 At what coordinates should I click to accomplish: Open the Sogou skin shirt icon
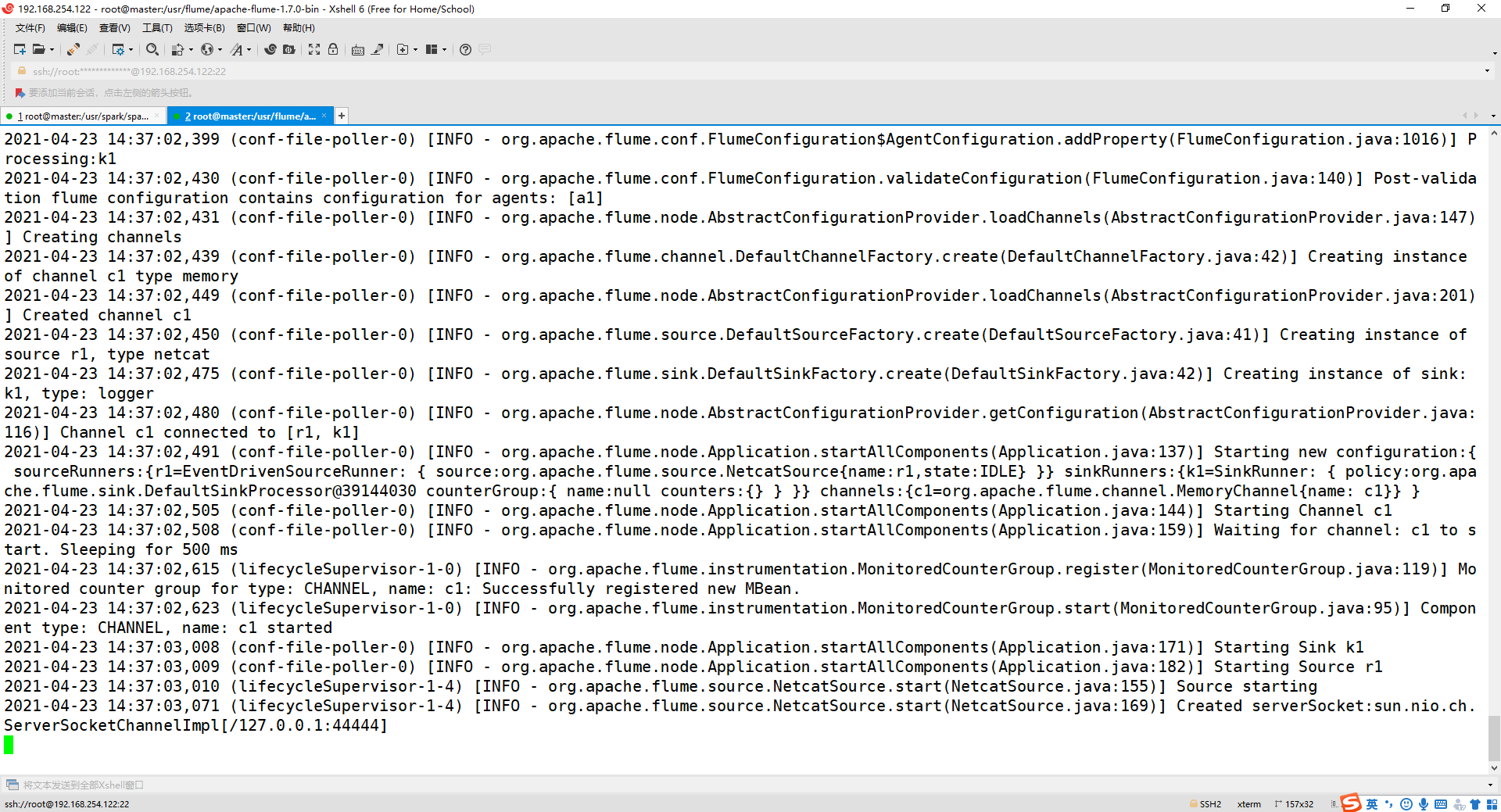pos(1475,804)
